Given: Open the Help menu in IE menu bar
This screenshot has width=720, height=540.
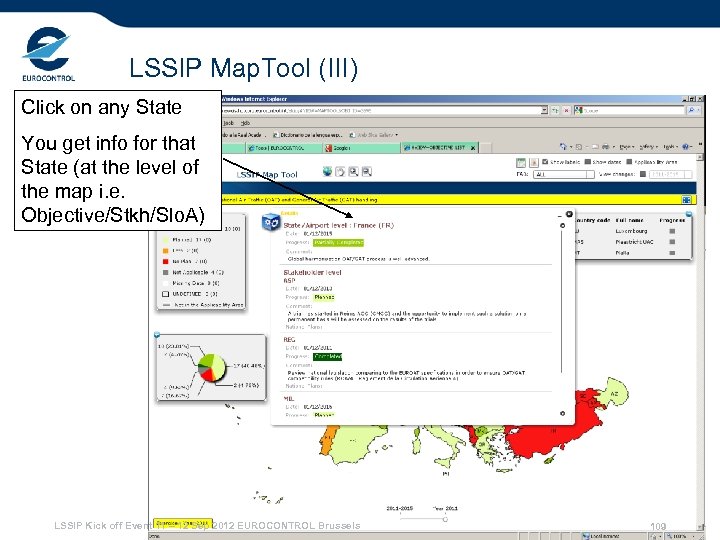Looking at the screenshot, I should pyautogui.click(x=246, y=123).
